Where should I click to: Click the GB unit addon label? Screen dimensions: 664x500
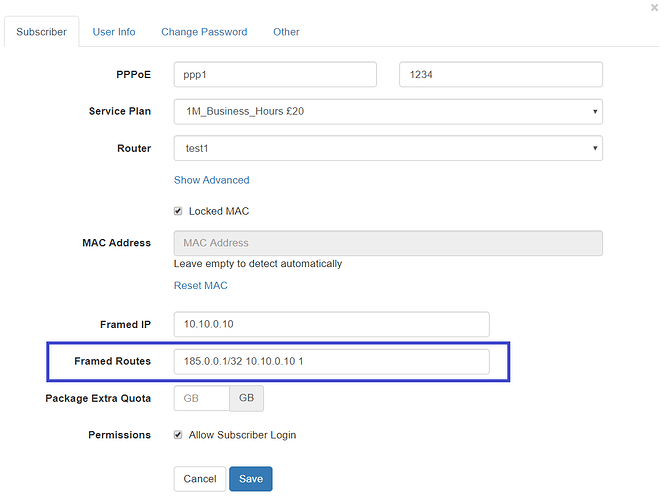[x=246, y=398]
